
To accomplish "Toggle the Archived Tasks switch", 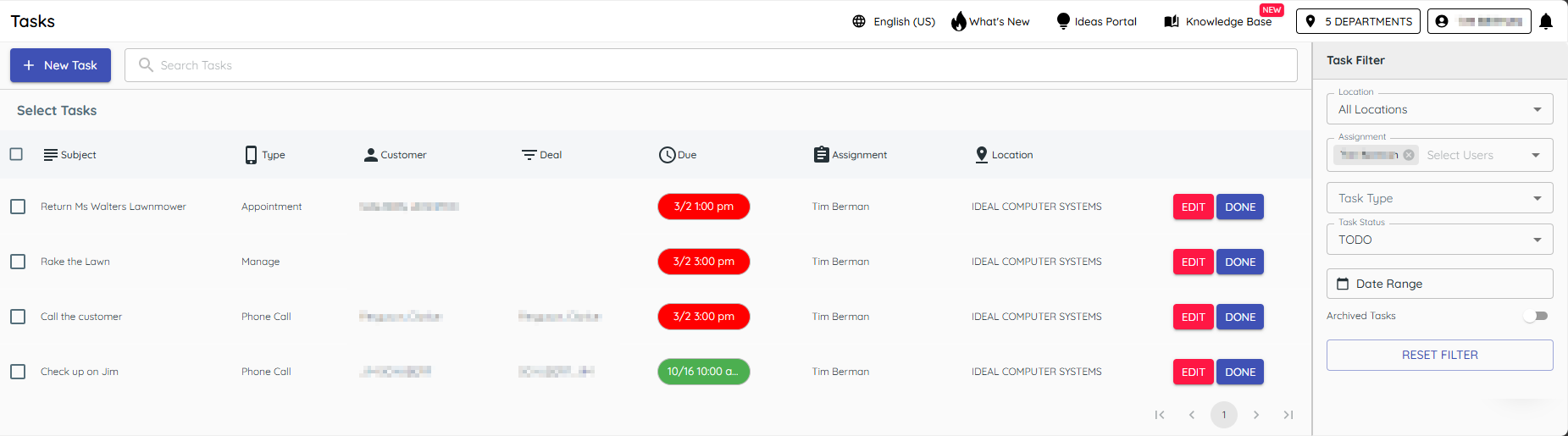I will [1536, 316].
